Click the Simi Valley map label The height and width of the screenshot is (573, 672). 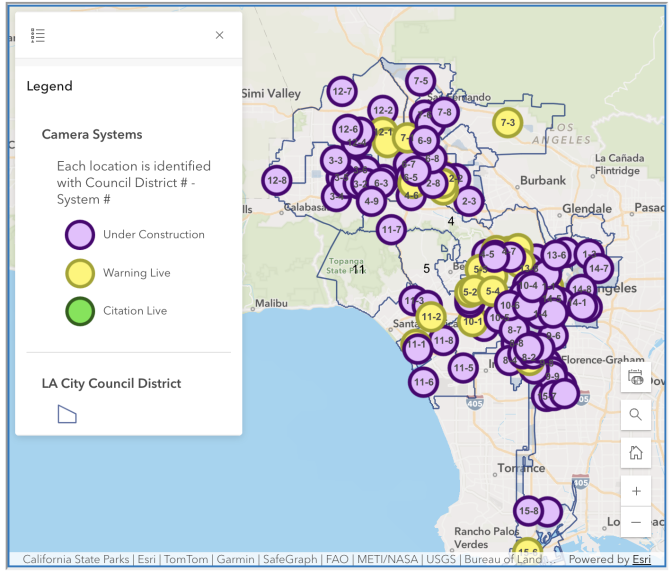pyautogui.click(x=271, y=93)
